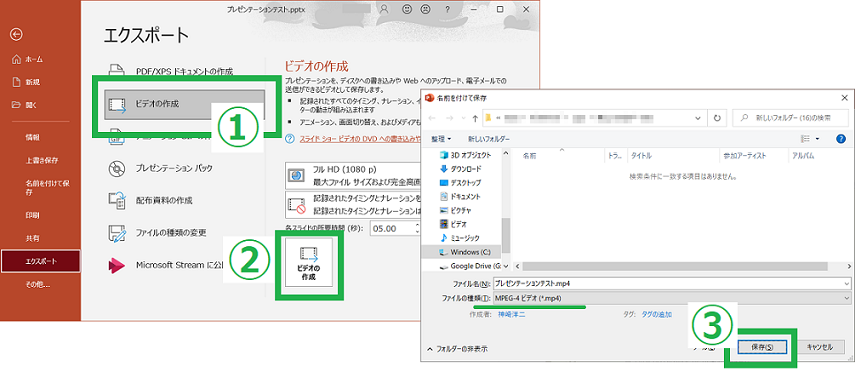Click the Microsoft Stream logo icon
Image resolution: width=861 pixels, height=372 pixels.
(117, 265)
